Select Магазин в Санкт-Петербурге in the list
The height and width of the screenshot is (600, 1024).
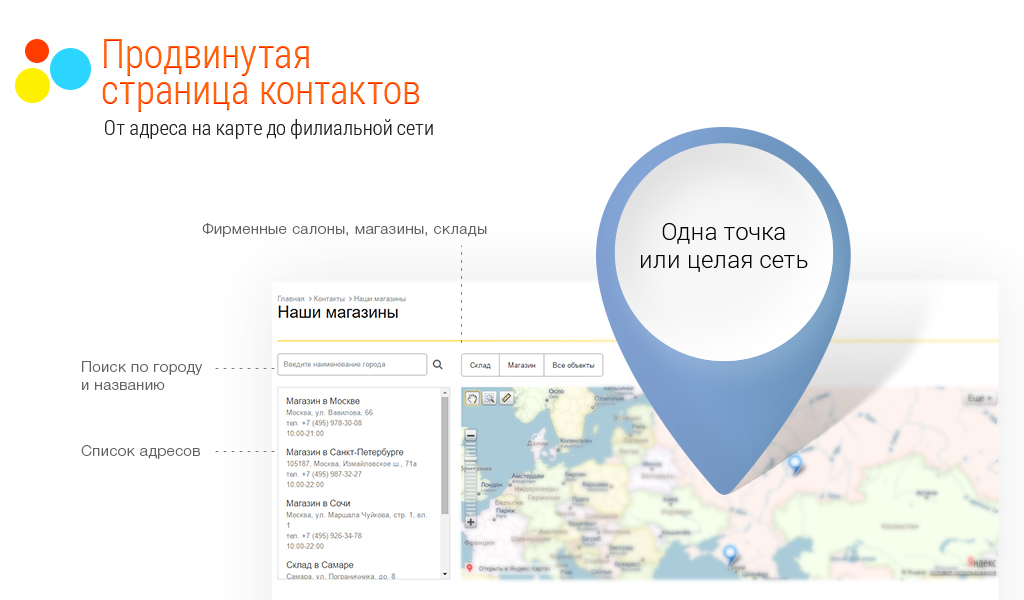(345, 452)
